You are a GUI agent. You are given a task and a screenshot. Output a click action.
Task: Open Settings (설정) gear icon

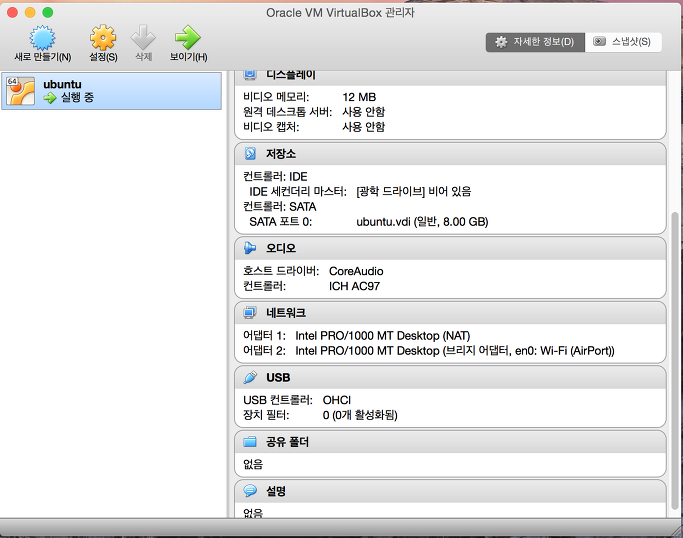103,37
